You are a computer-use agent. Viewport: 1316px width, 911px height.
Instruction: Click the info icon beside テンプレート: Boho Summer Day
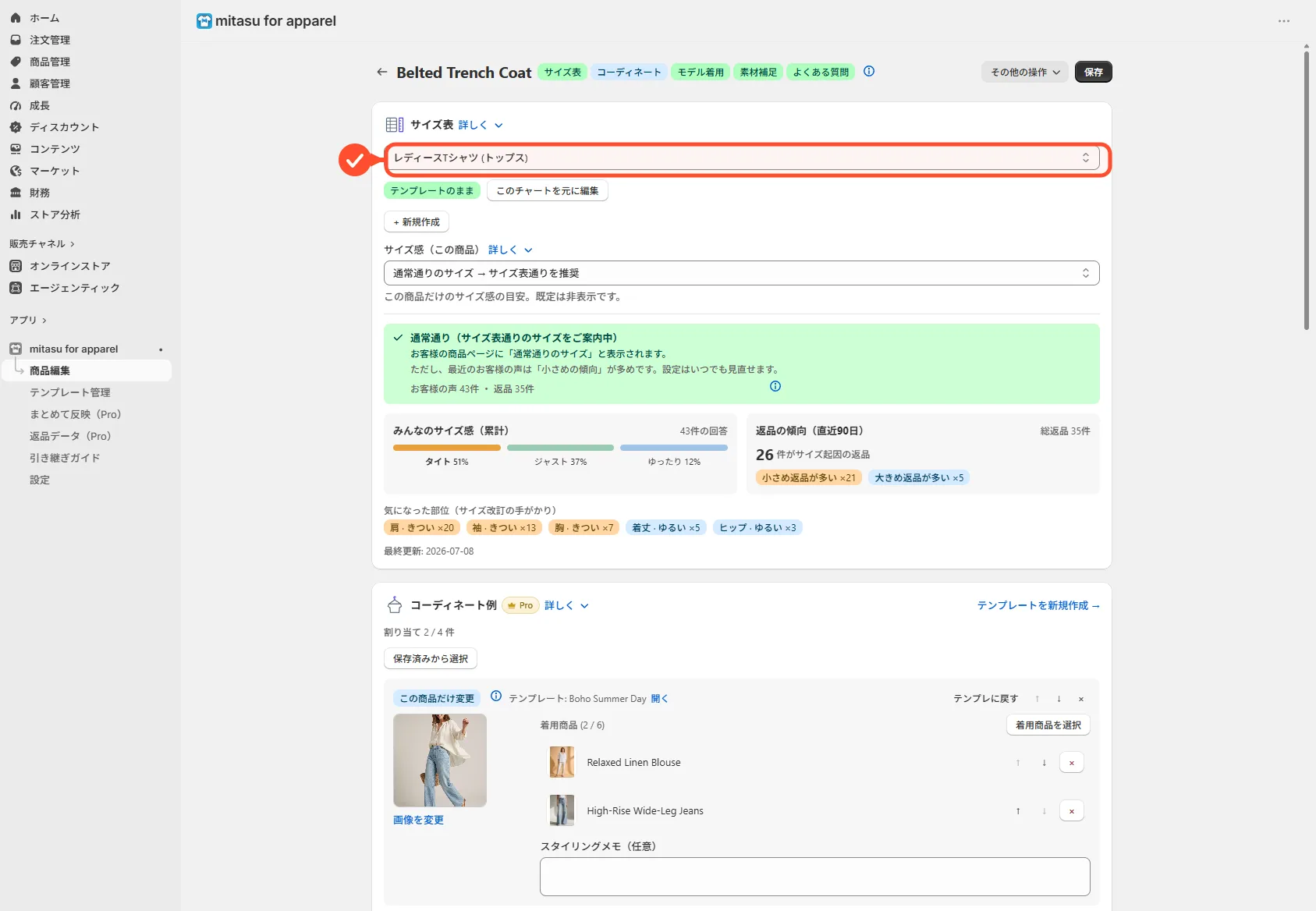point(496,696)
